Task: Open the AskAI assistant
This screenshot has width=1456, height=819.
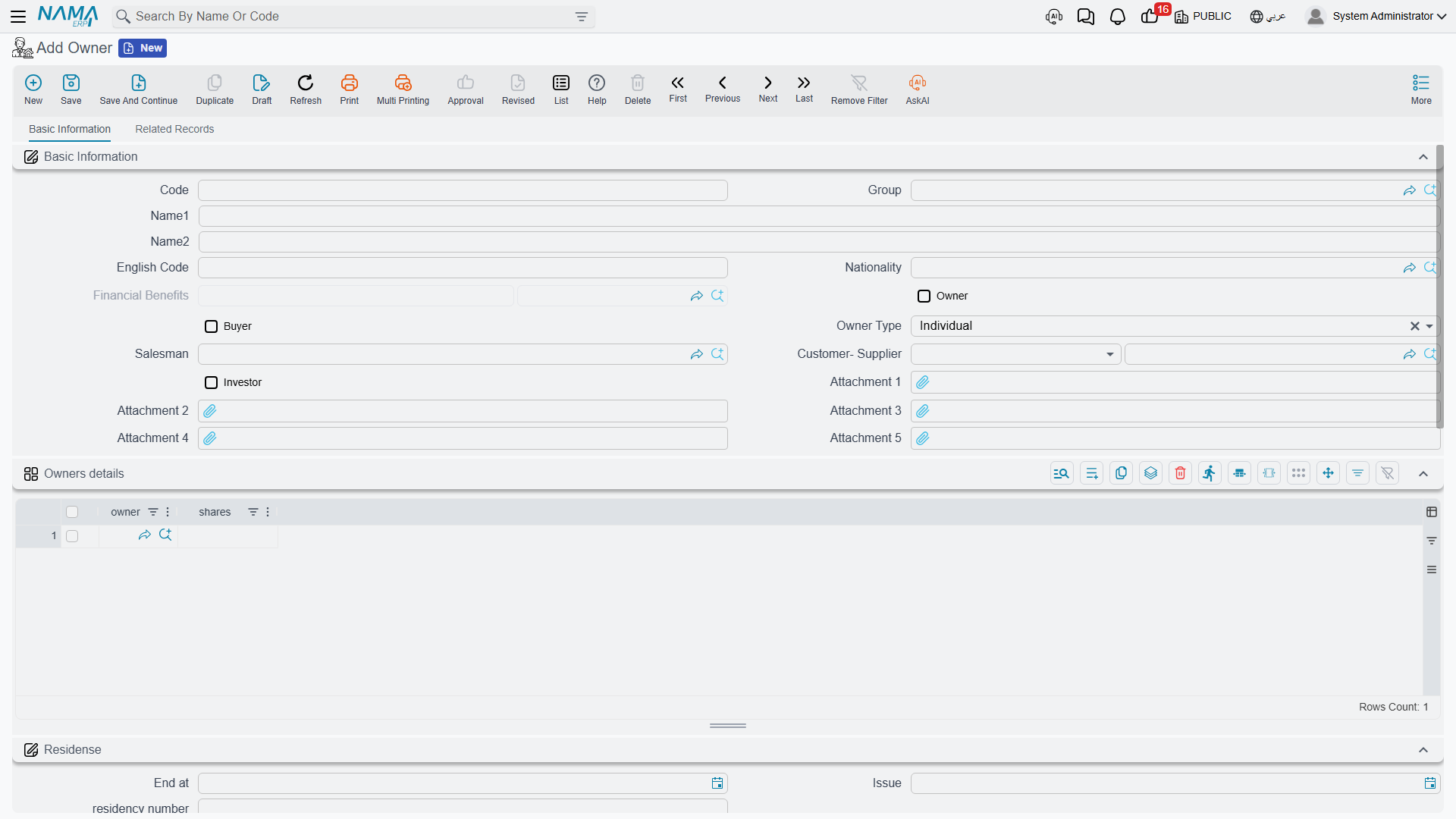Action: click(918, 89)
